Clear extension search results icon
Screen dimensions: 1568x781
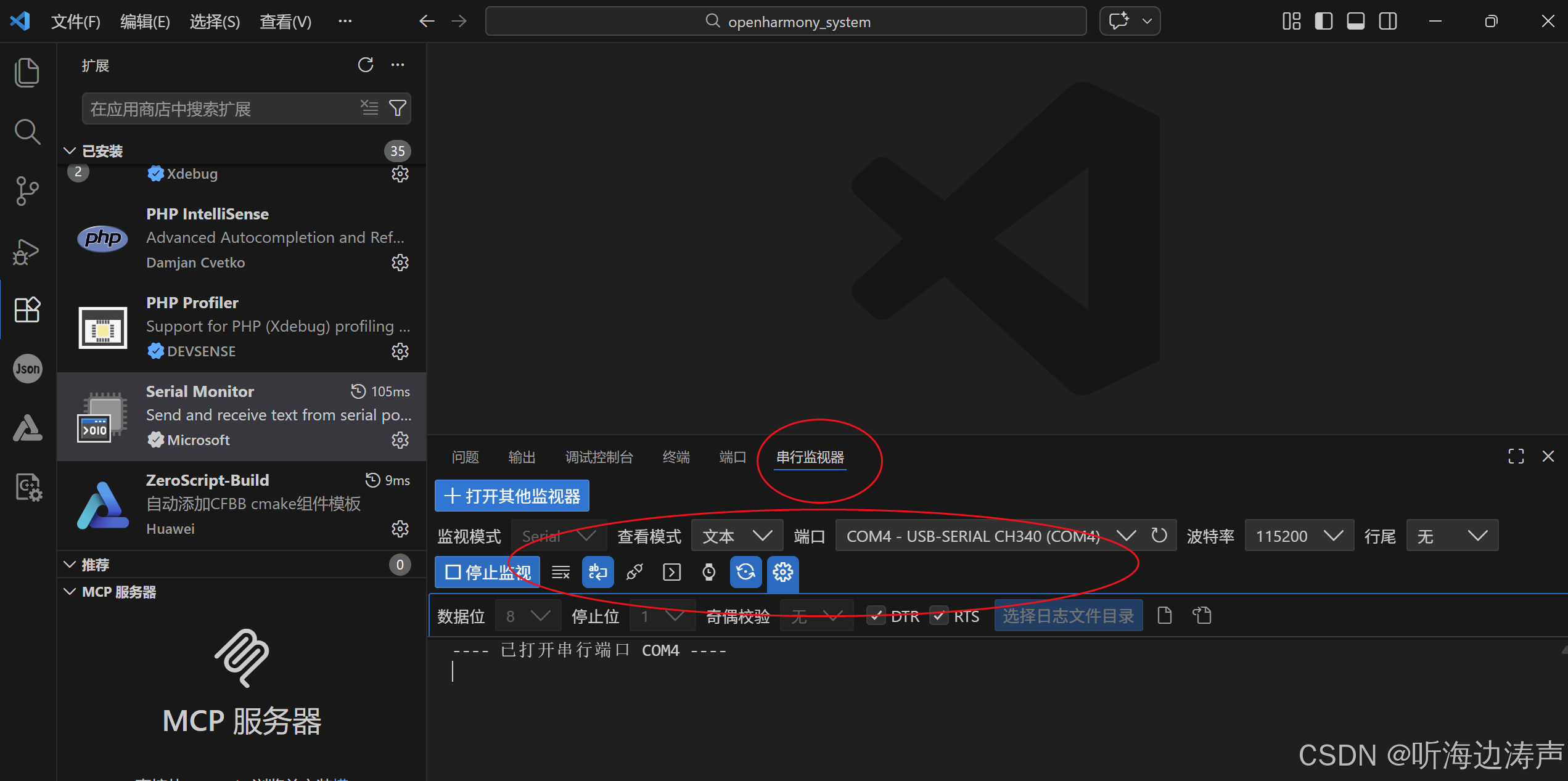pos(369,108)
